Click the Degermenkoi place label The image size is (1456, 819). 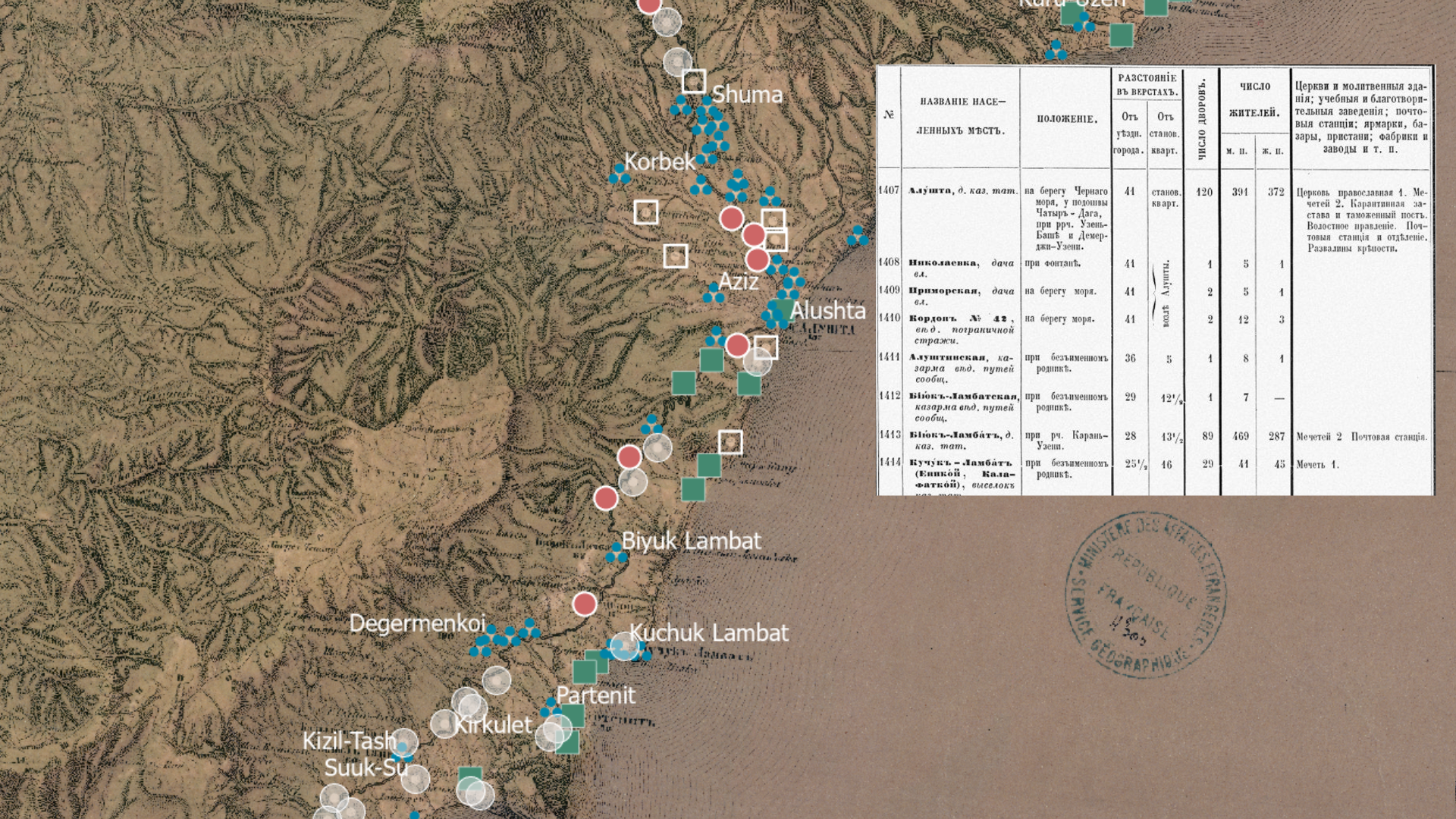pos(416,623)
